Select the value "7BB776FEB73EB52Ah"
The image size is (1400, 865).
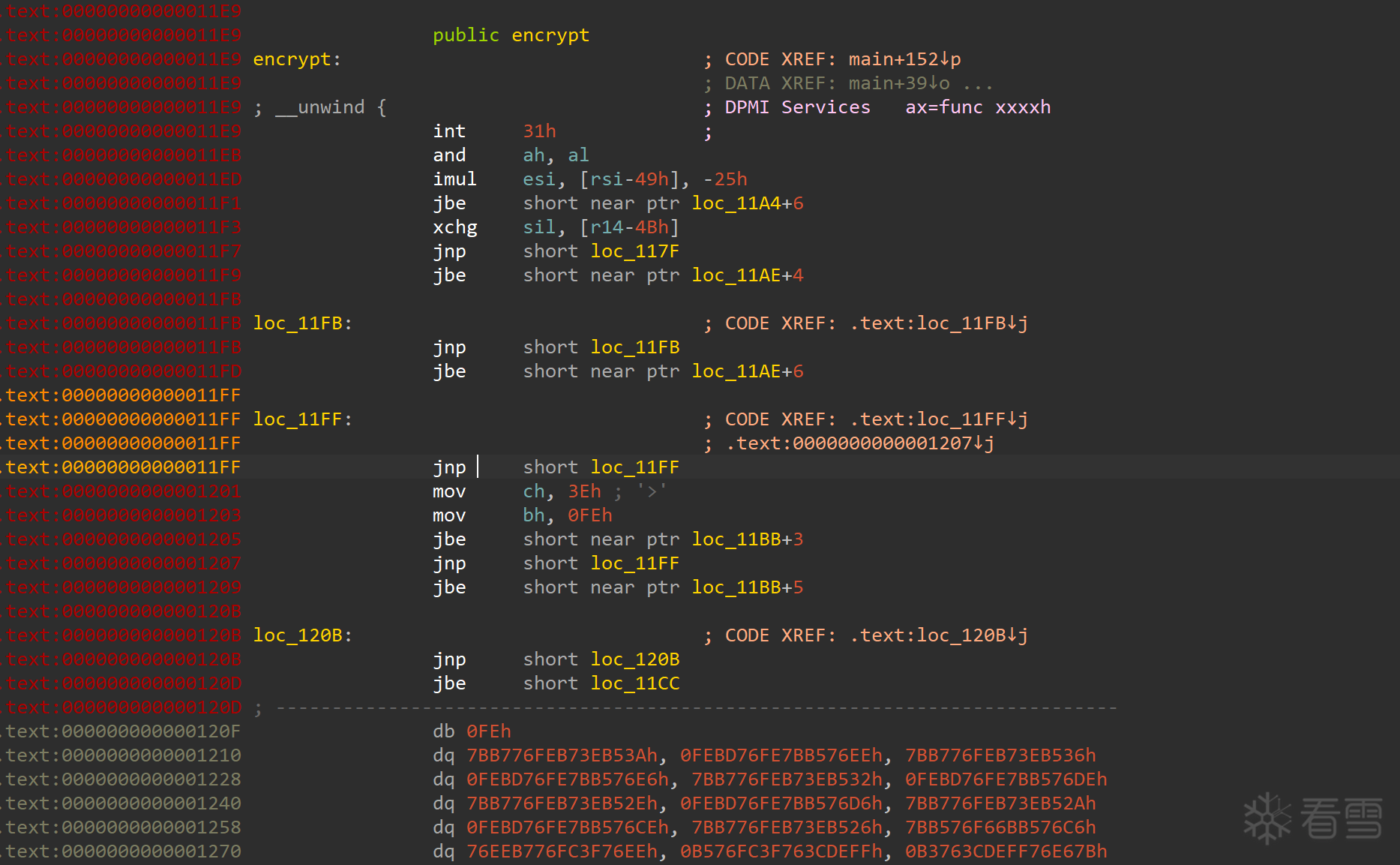pyautogui.click(x=1000, y=803)
